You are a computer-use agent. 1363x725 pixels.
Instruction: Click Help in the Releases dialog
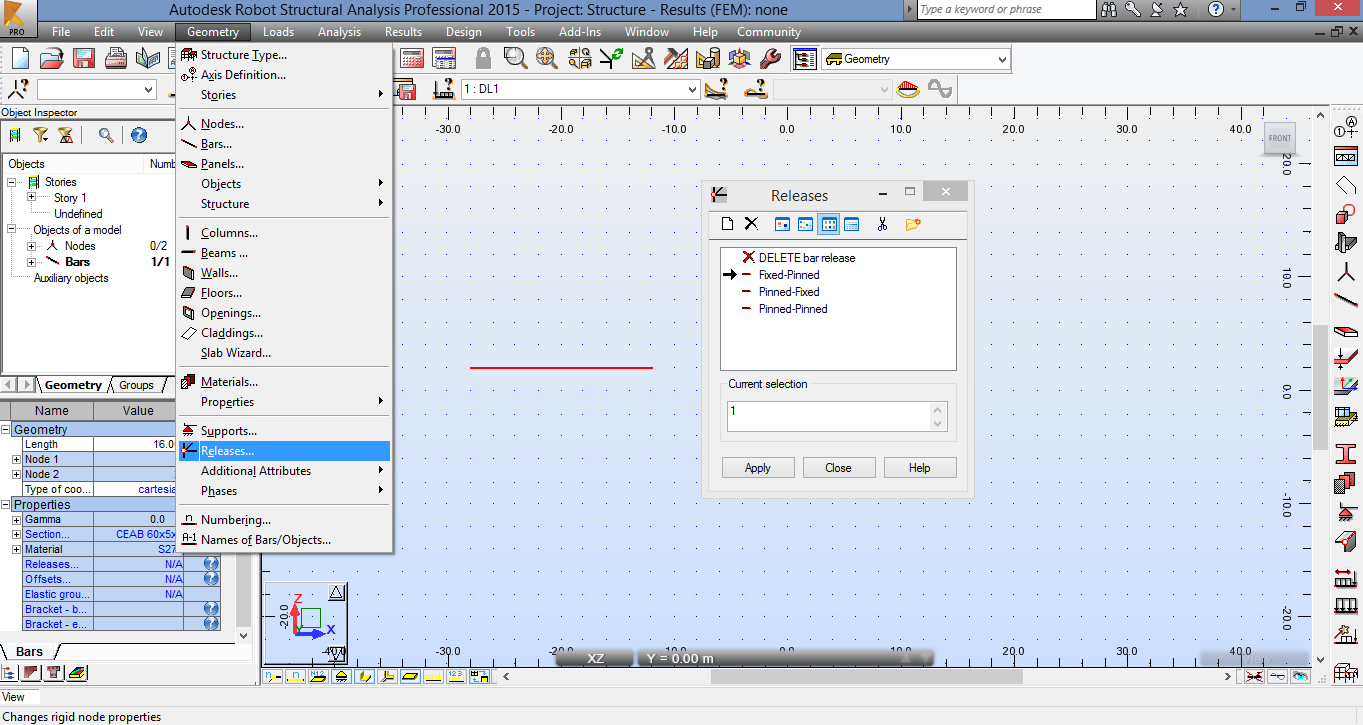[919, 467]
